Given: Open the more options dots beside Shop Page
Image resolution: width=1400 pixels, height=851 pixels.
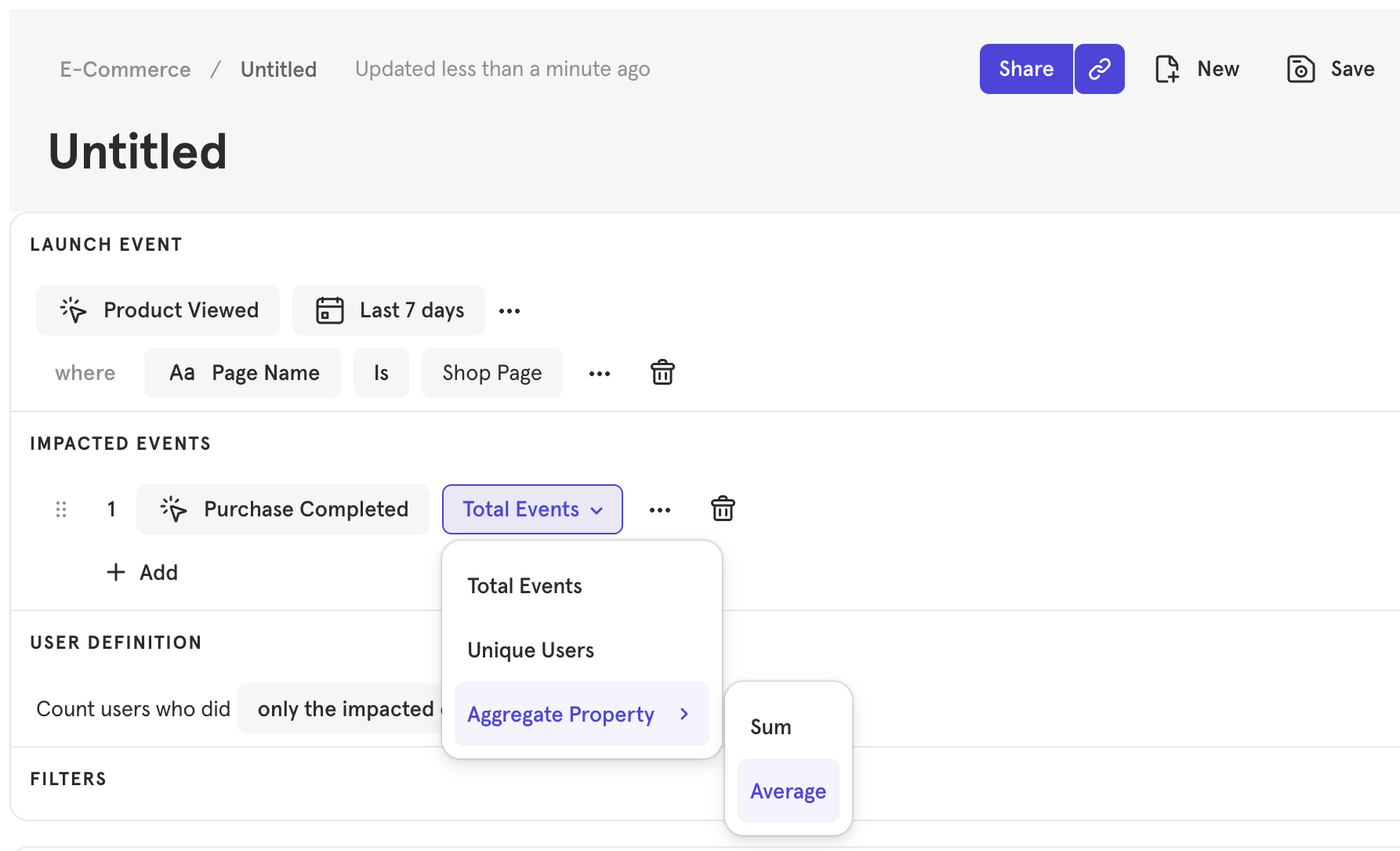Looking at the screenshot, I should pos(600,374).
